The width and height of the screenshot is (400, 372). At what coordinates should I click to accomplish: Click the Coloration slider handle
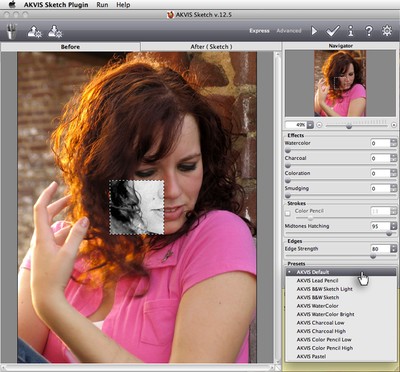click(288, 181)
